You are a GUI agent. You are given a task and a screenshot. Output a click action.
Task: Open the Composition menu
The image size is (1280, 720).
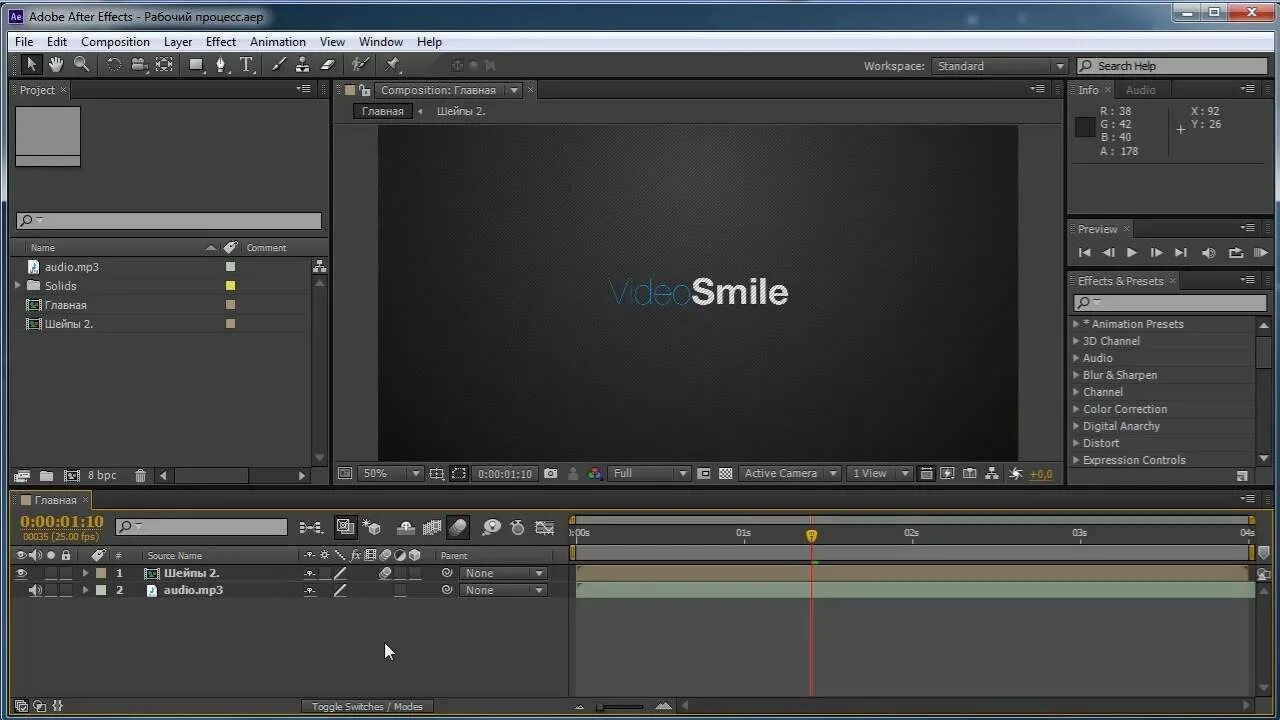(115, 42)
